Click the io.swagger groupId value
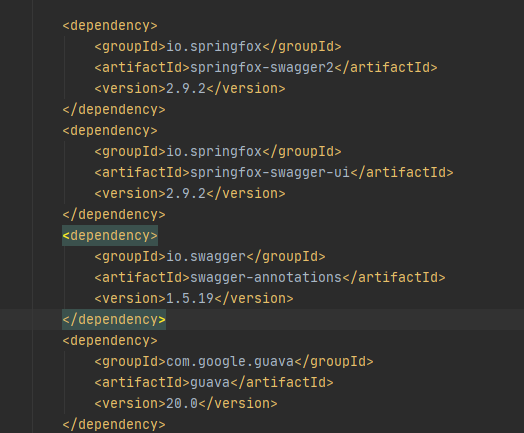Viewport: 524px width, 433px height. pos(206,257)
